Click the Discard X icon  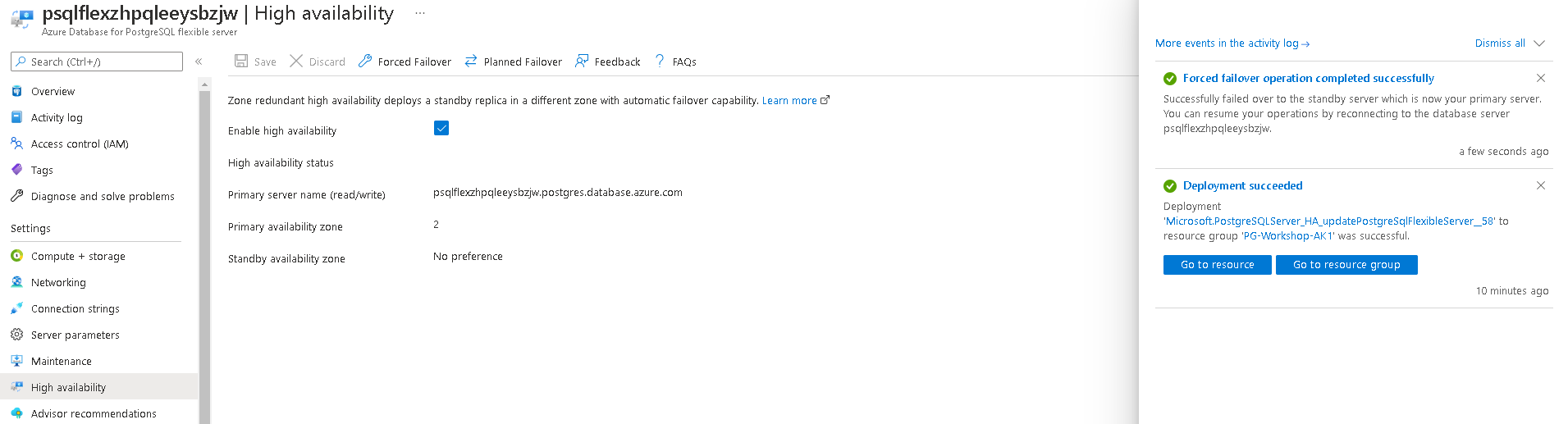coord(296,61)
